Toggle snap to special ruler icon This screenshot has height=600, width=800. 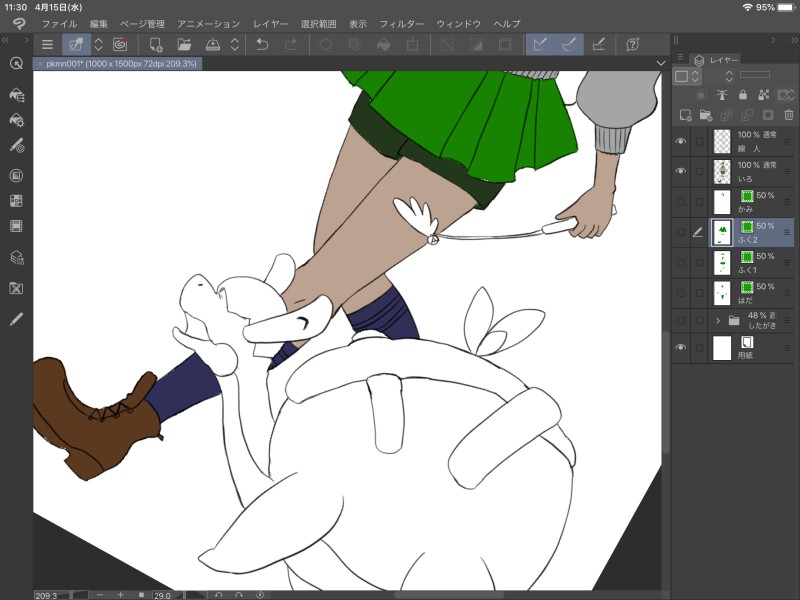(569, 45)
